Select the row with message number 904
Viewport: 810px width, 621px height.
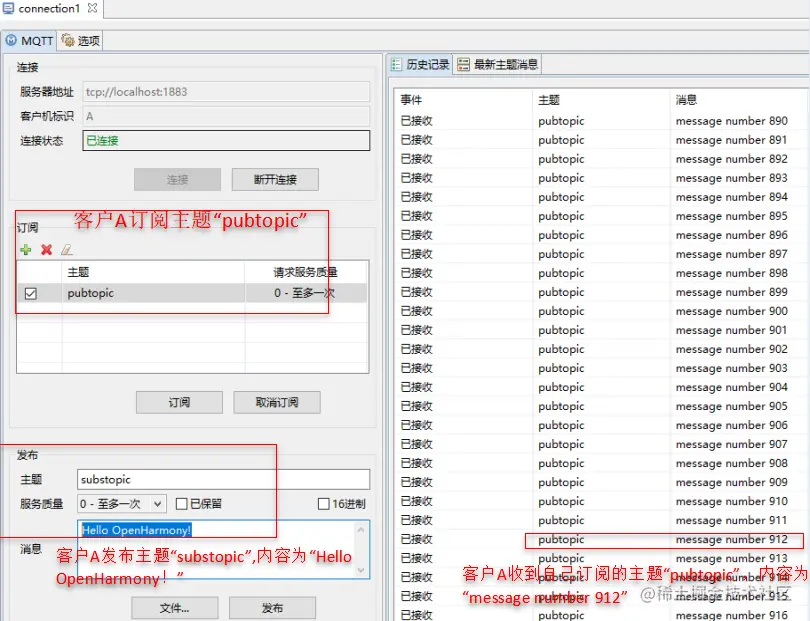tap(601, 387)
